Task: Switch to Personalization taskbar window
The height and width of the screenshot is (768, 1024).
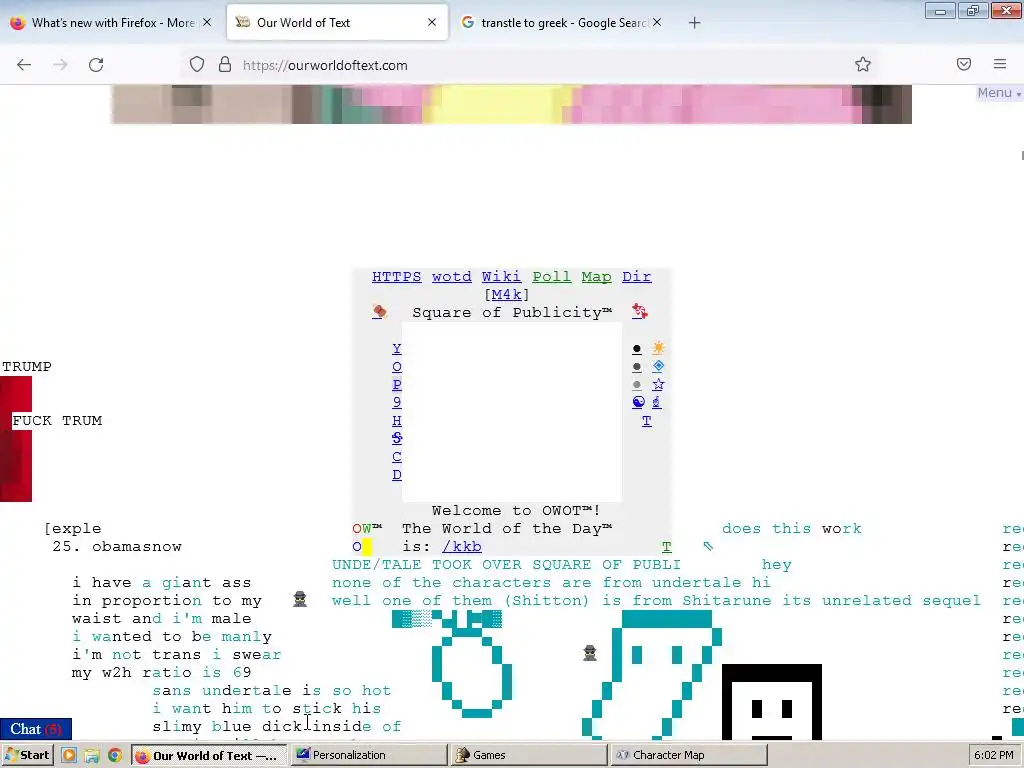Action: click(x=368, y=755)
